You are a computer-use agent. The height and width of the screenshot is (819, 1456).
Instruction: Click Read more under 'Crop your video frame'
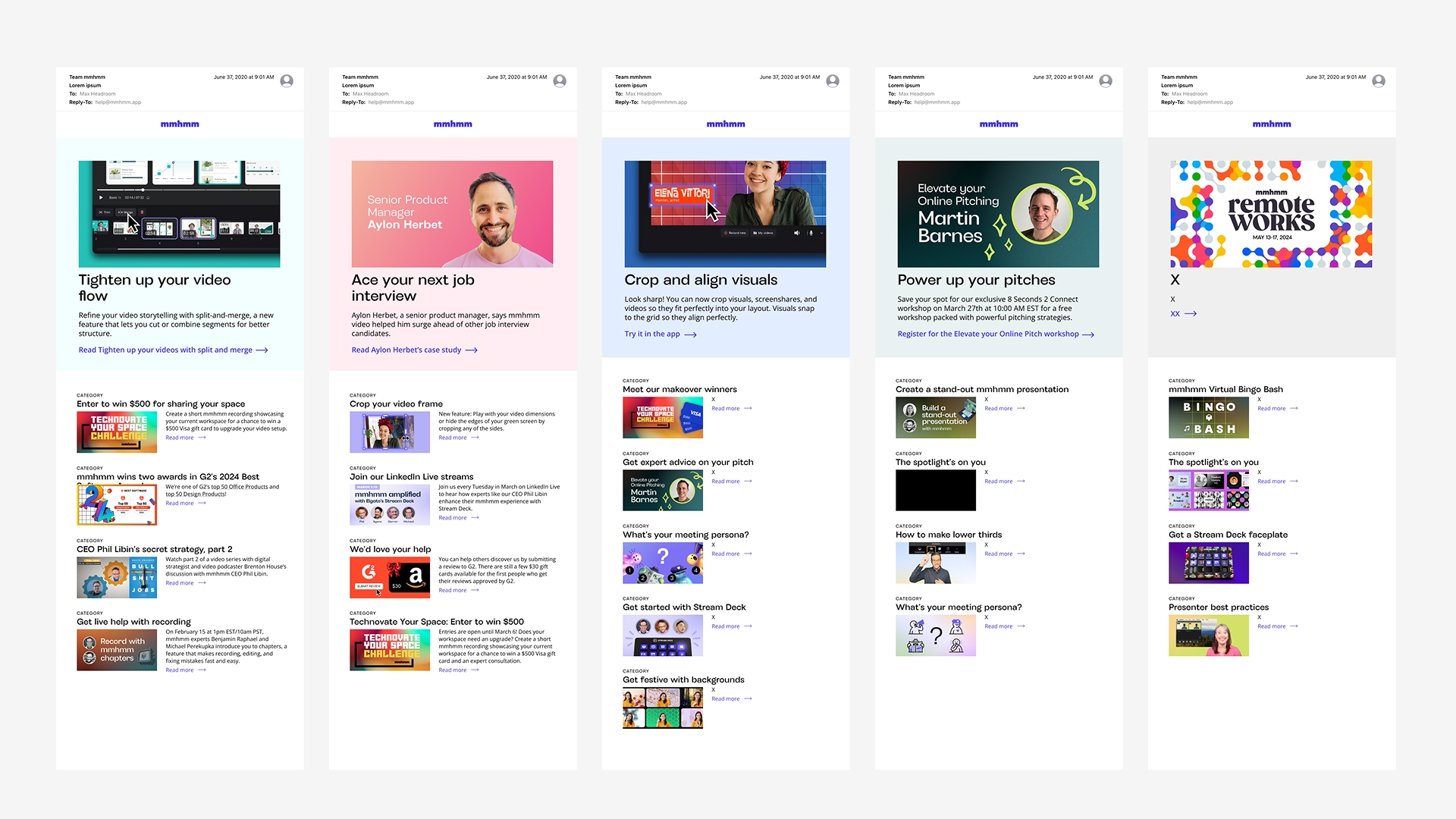tap(453, 438)
